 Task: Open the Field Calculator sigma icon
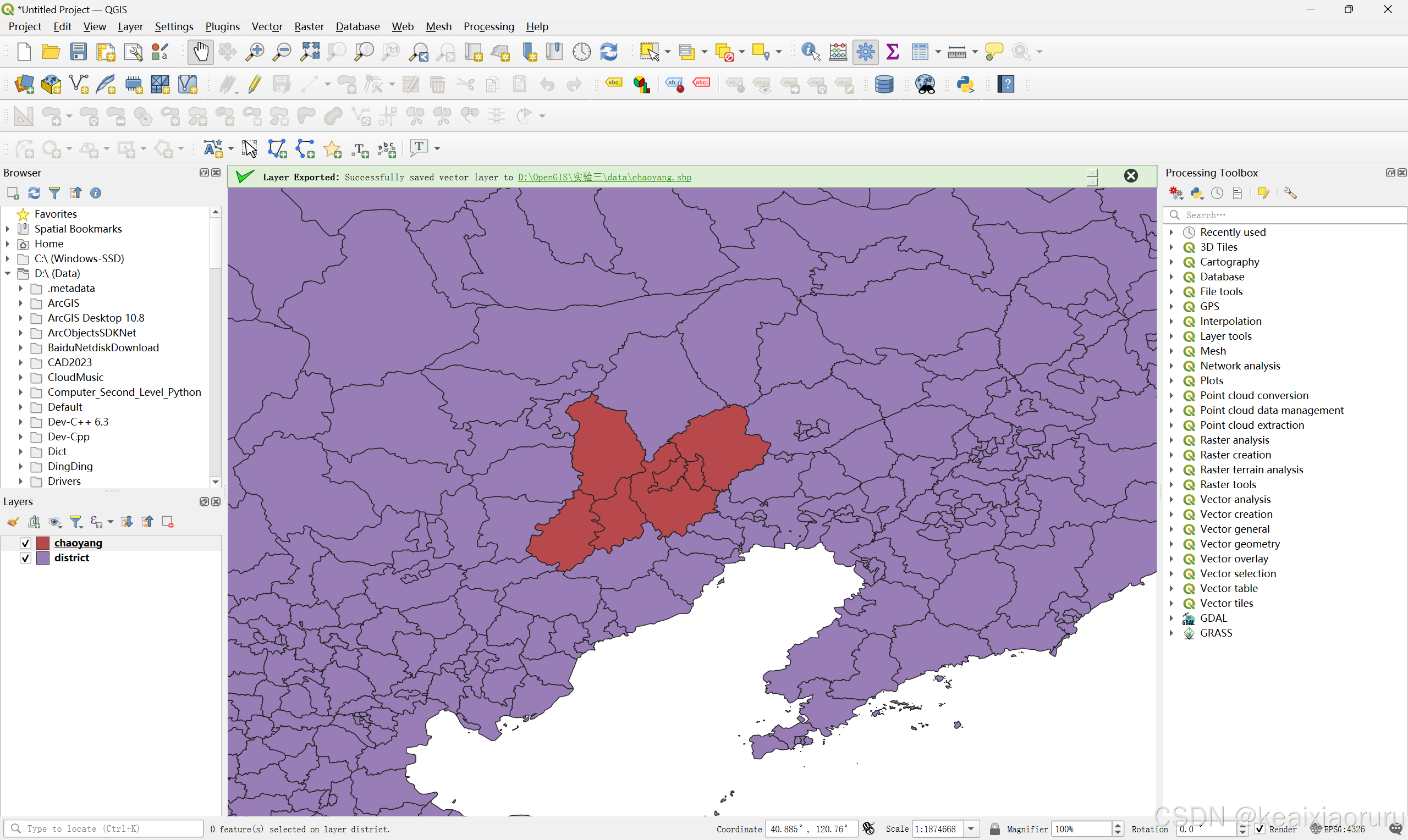[893, 52]
